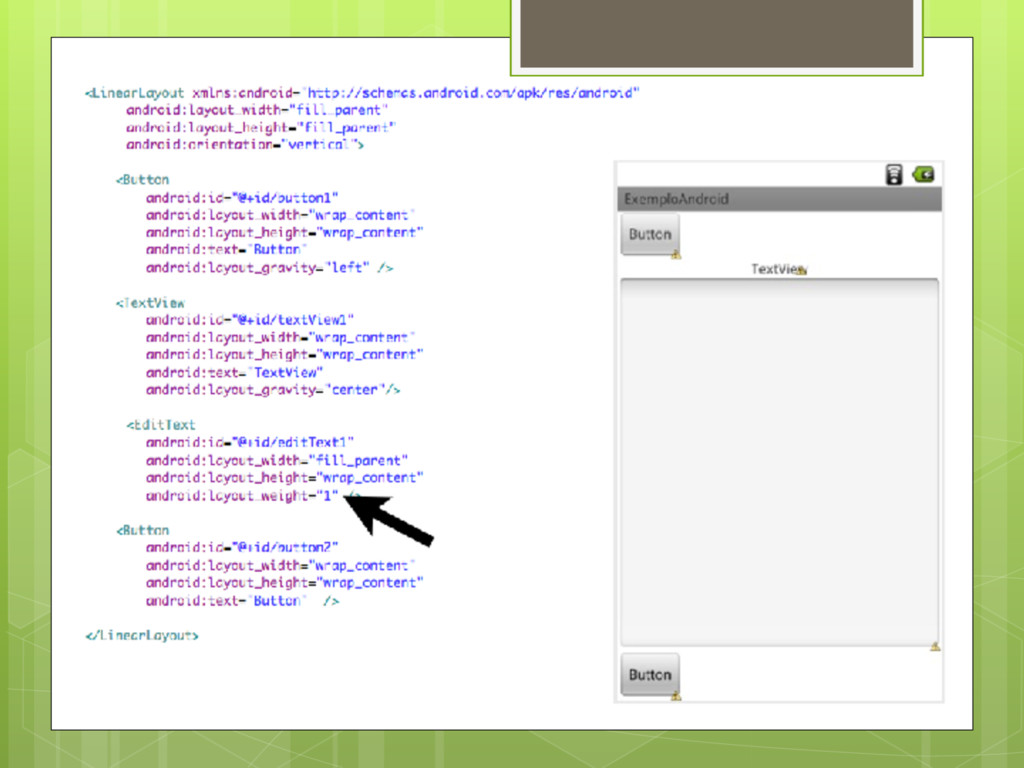The height and width of the screenshot is (768, 1024).
Task: Click warning icon at EditText bottom corner
Action: tap(935, 647)
